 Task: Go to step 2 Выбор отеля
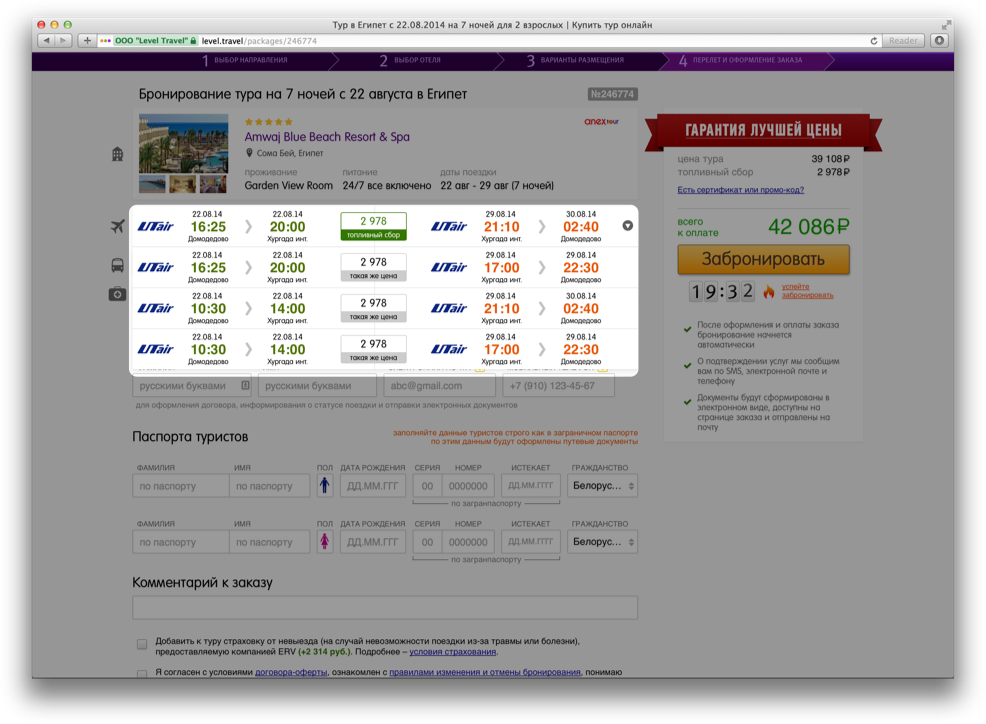(410, 60)
